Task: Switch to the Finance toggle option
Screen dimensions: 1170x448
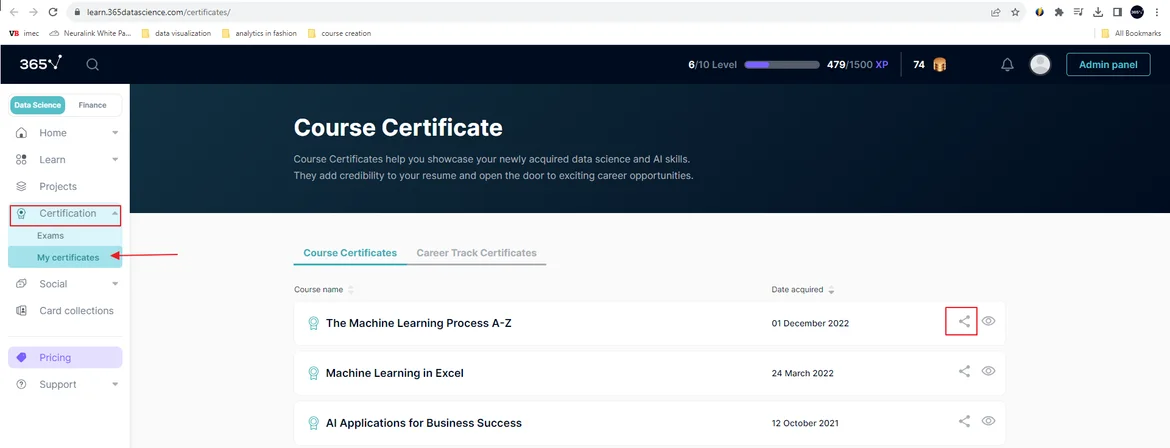Action: 92,105
